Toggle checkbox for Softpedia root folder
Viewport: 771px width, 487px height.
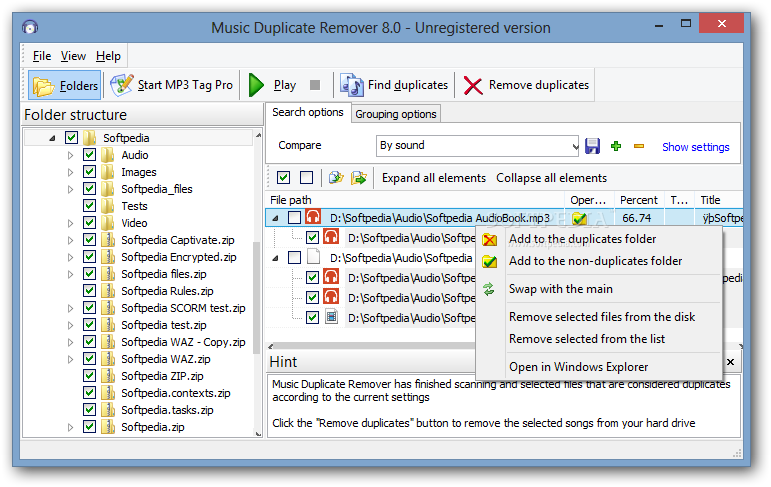click(71, 138)
